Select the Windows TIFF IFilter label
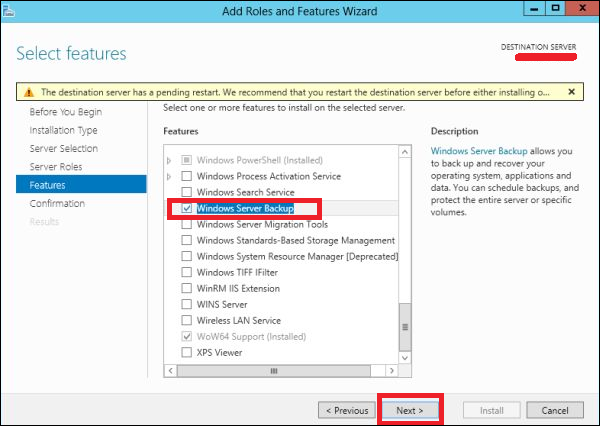Image resolution: width=600 pixels, height=426 pixels. pyautogui.click(x=237, y=273)
